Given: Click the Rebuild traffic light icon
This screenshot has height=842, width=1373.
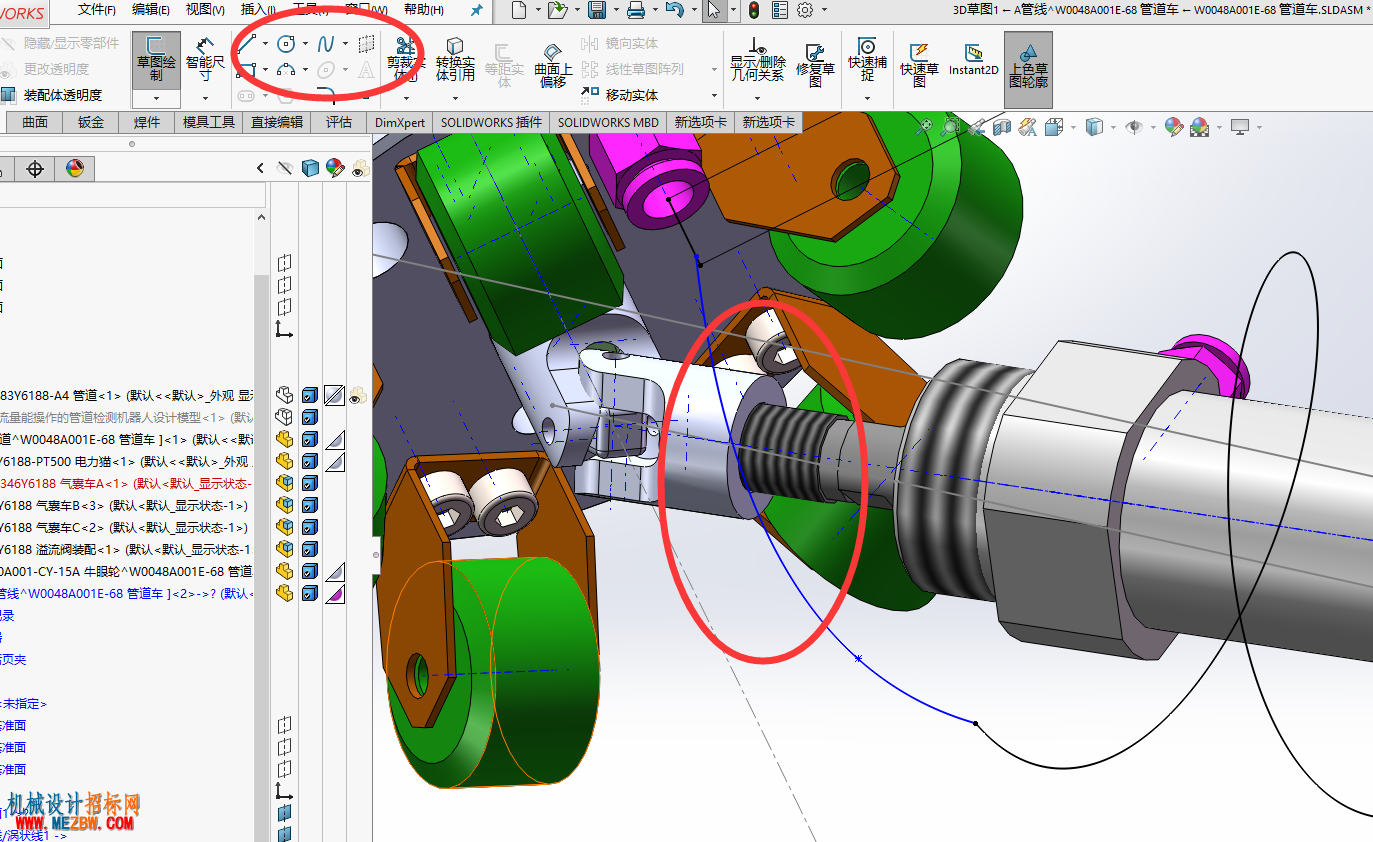Looking at the screenshot, I should (753, 10).
